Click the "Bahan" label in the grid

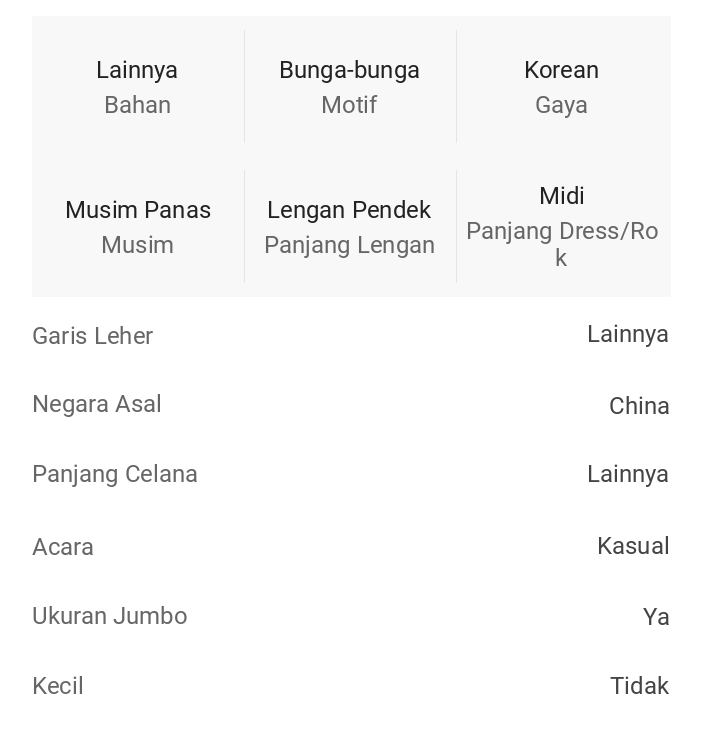(137, 105)
